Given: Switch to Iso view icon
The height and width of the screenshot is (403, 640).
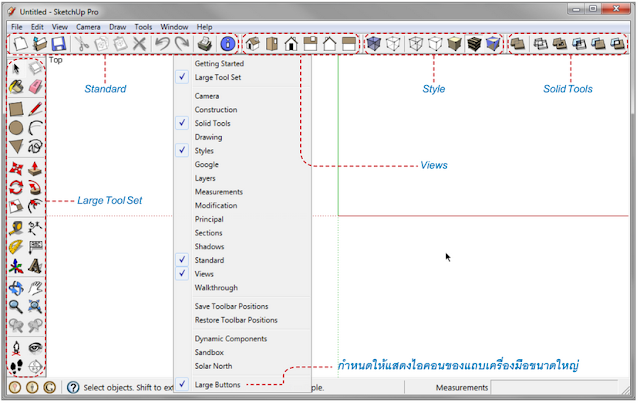Looking at the screenshot, I should [x=253, y=44].
